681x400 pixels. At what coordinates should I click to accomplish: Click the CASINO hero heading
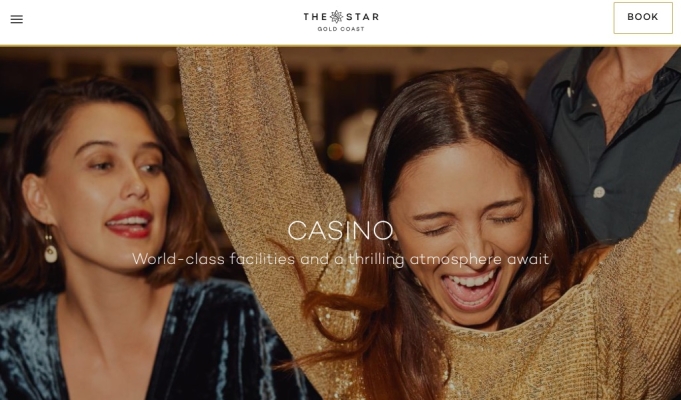340,231
